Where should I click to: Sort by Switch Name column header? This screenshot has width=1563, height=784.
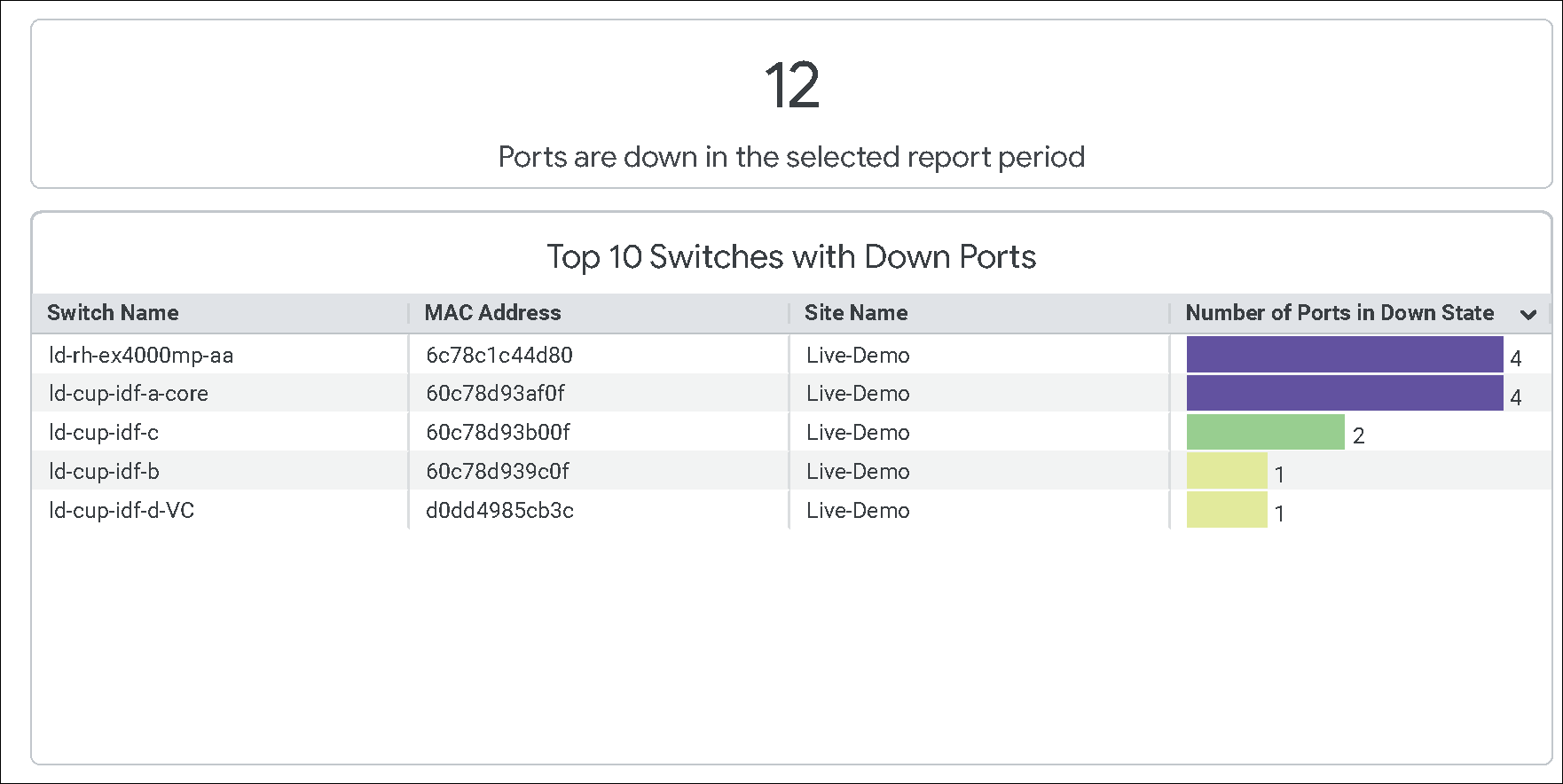coord(113,313)
